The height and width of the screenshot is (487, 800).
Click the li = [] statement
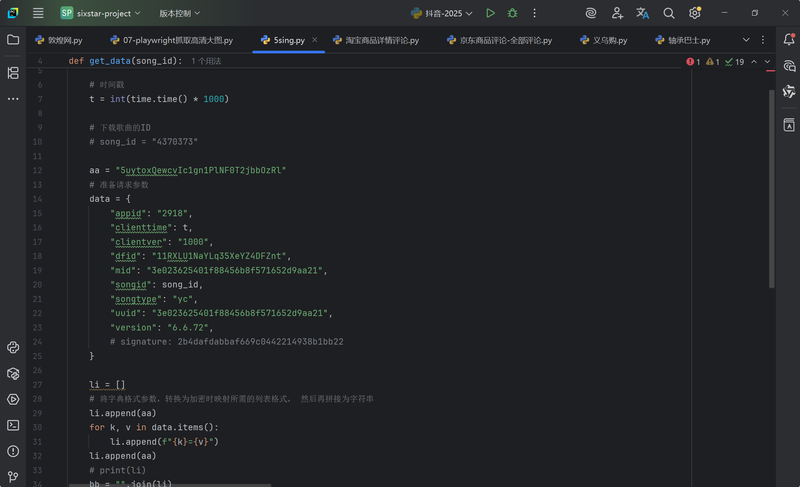pyautogui.click(x=107, y=385)
